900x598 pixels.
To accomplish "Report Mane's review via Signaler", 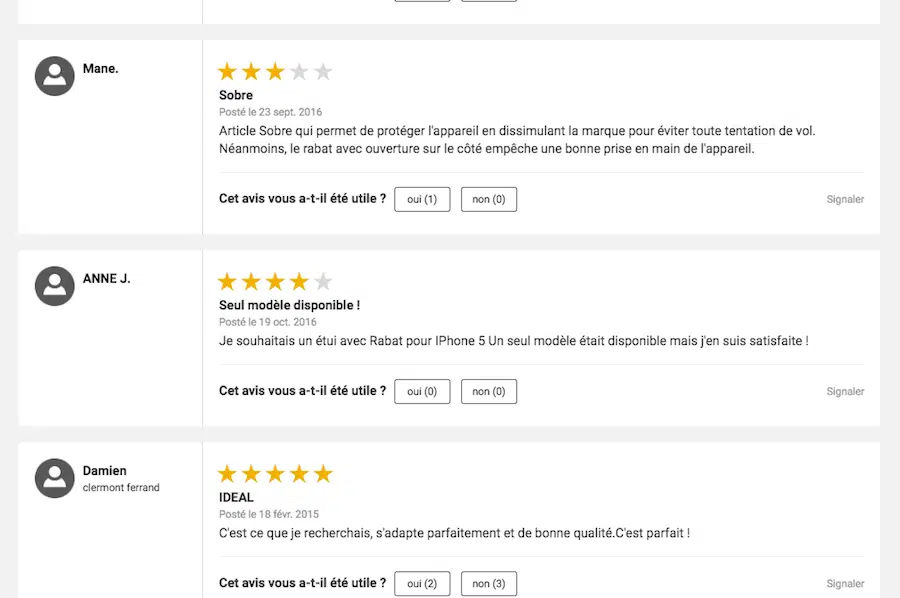I will pos(845,200).
